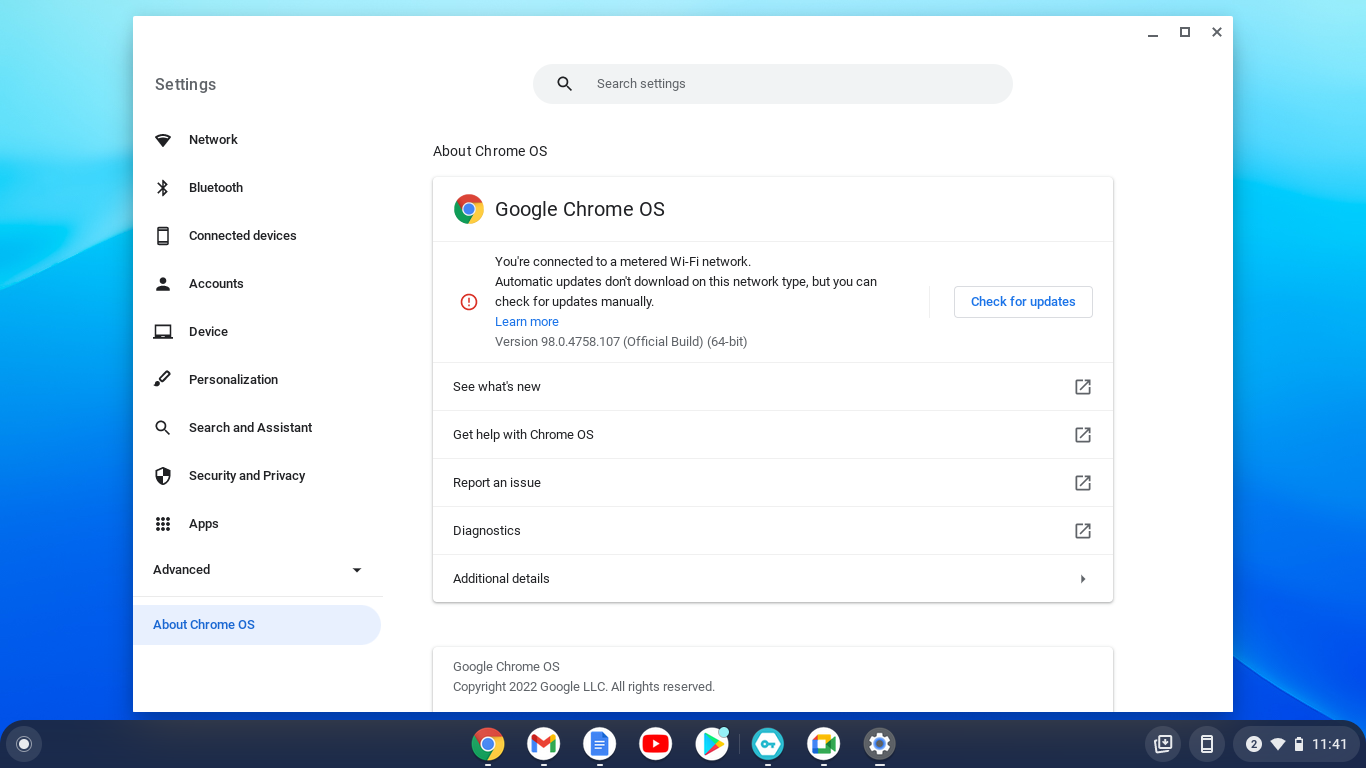Open Security and Privacy section
Viewport: 1366px width, 768px height.
point(258,476)
